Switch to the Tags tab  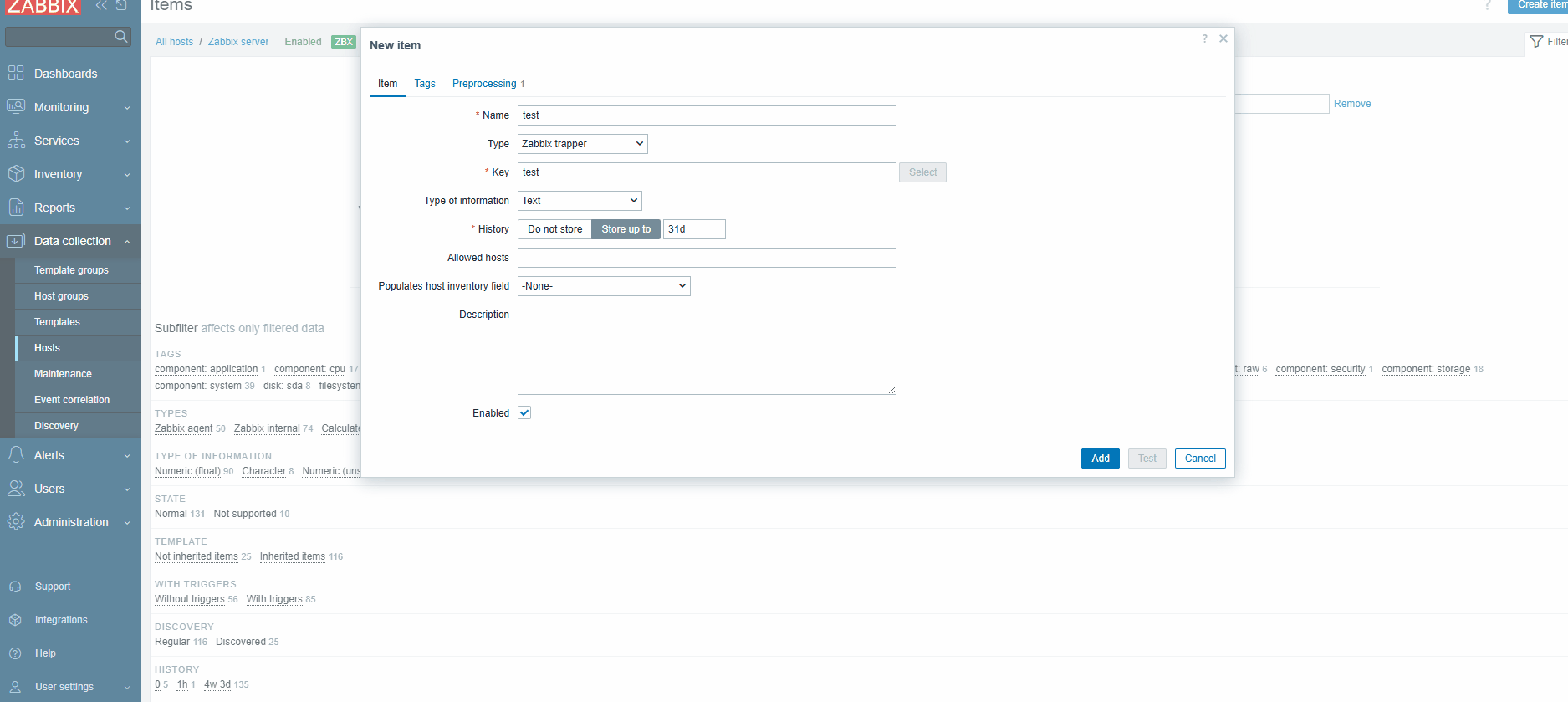click(425, 84)
